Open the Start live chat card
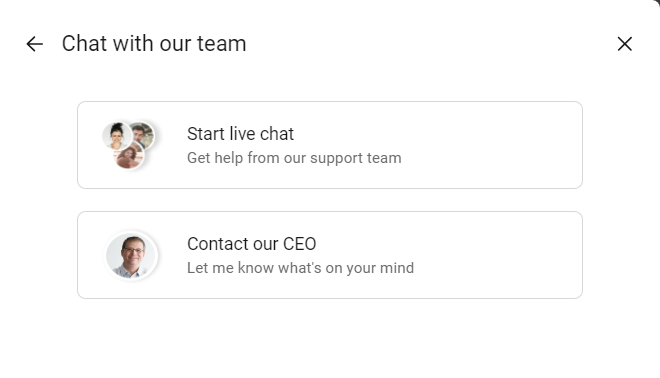The width and height of the screenshot is (660, 378). (x=330, y=145)
